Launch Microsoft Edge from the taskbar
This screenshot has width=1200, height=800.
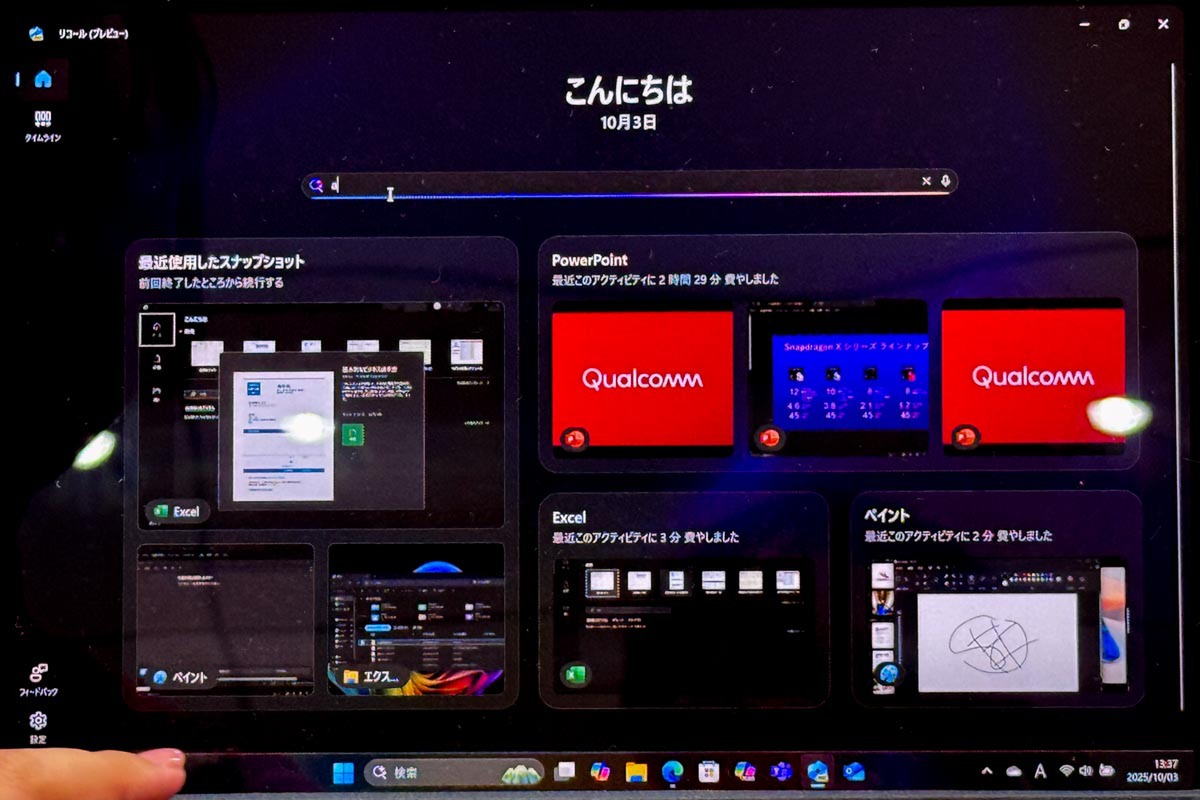(672, 772)
